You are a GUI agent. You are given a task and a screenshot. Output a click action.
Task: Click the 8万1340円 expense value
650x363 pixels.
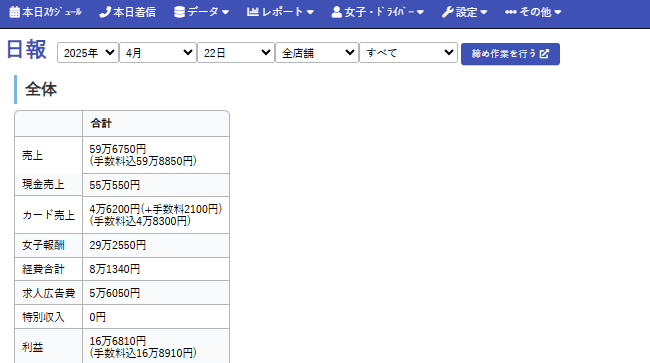pyautogui.click(x=115, y=269)
